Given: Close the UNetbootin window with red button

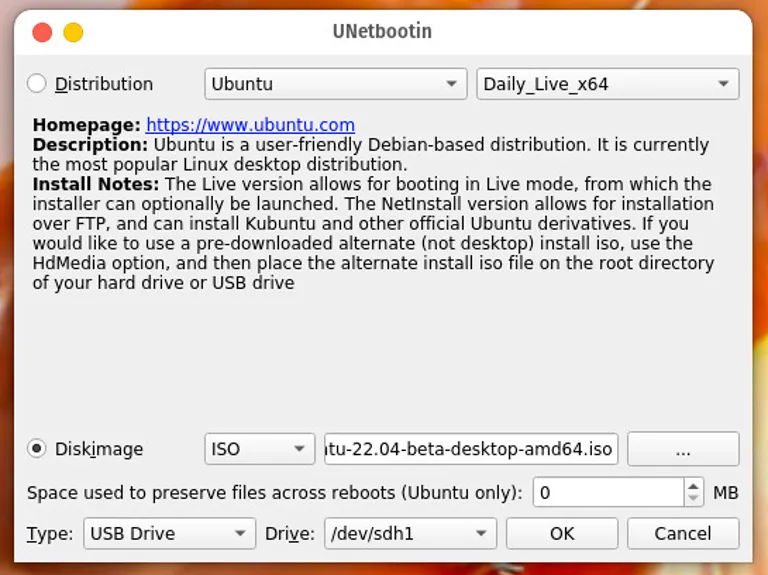Looking at the screenshot, I should pyautogui.click(x=42, y=32).
